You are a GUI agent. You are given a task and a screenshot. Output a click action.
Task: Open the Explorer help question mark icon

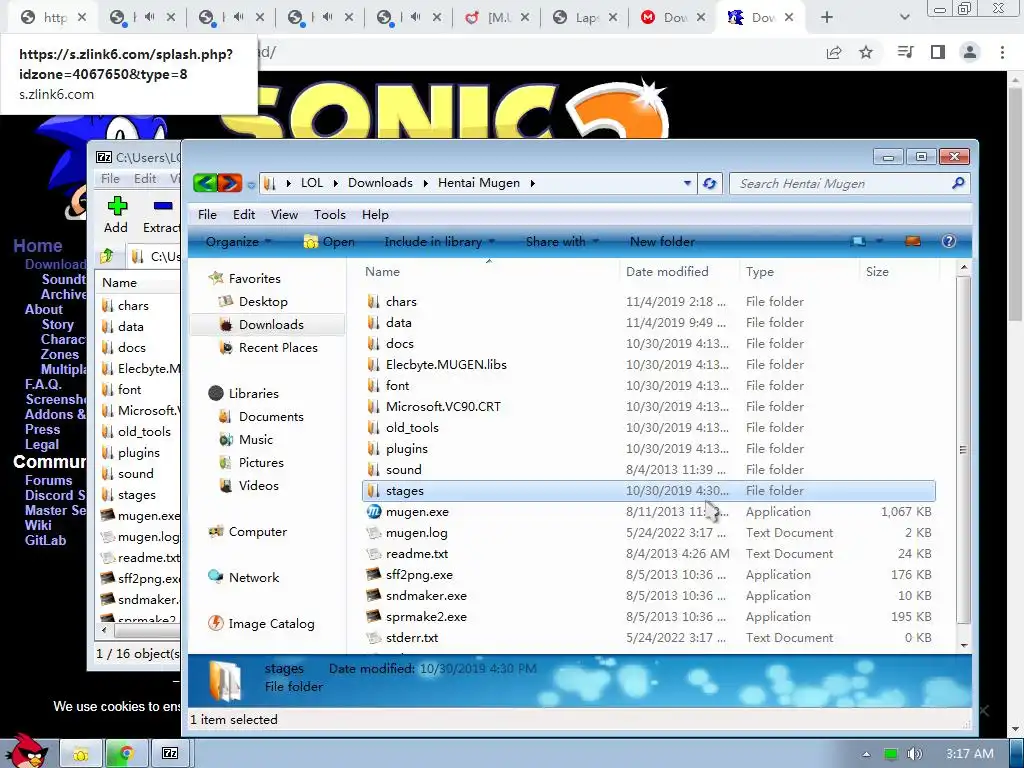coord(949,242)
